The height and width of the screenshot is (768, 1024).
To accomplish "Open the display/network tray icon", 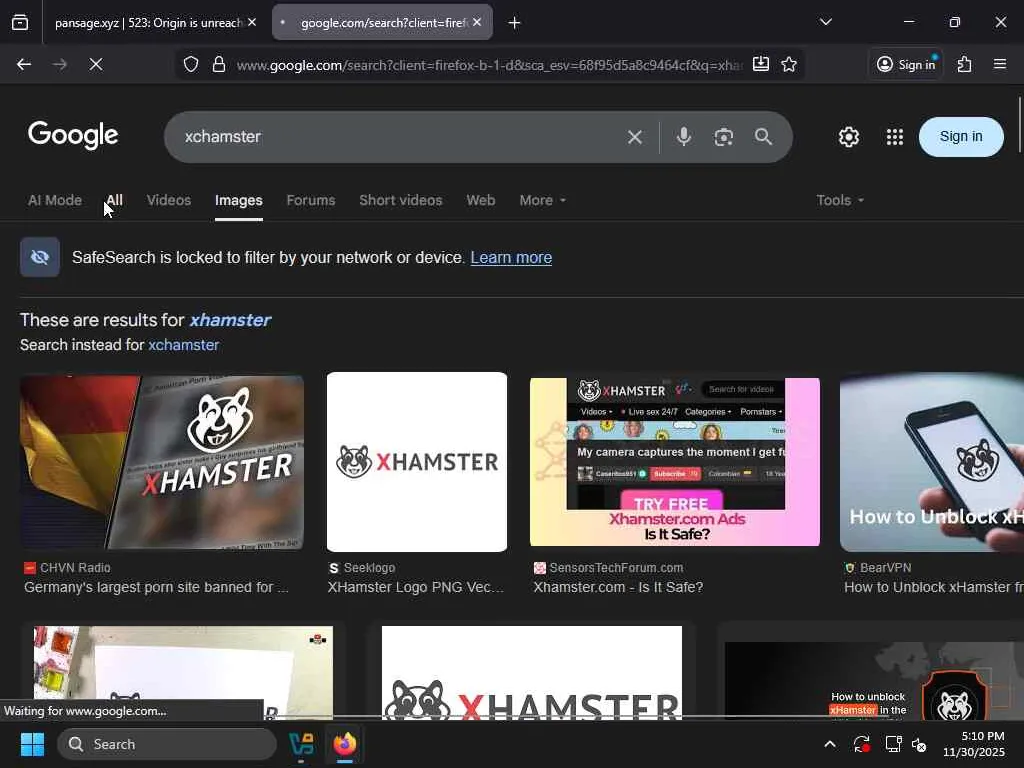I will pos(893,744).
